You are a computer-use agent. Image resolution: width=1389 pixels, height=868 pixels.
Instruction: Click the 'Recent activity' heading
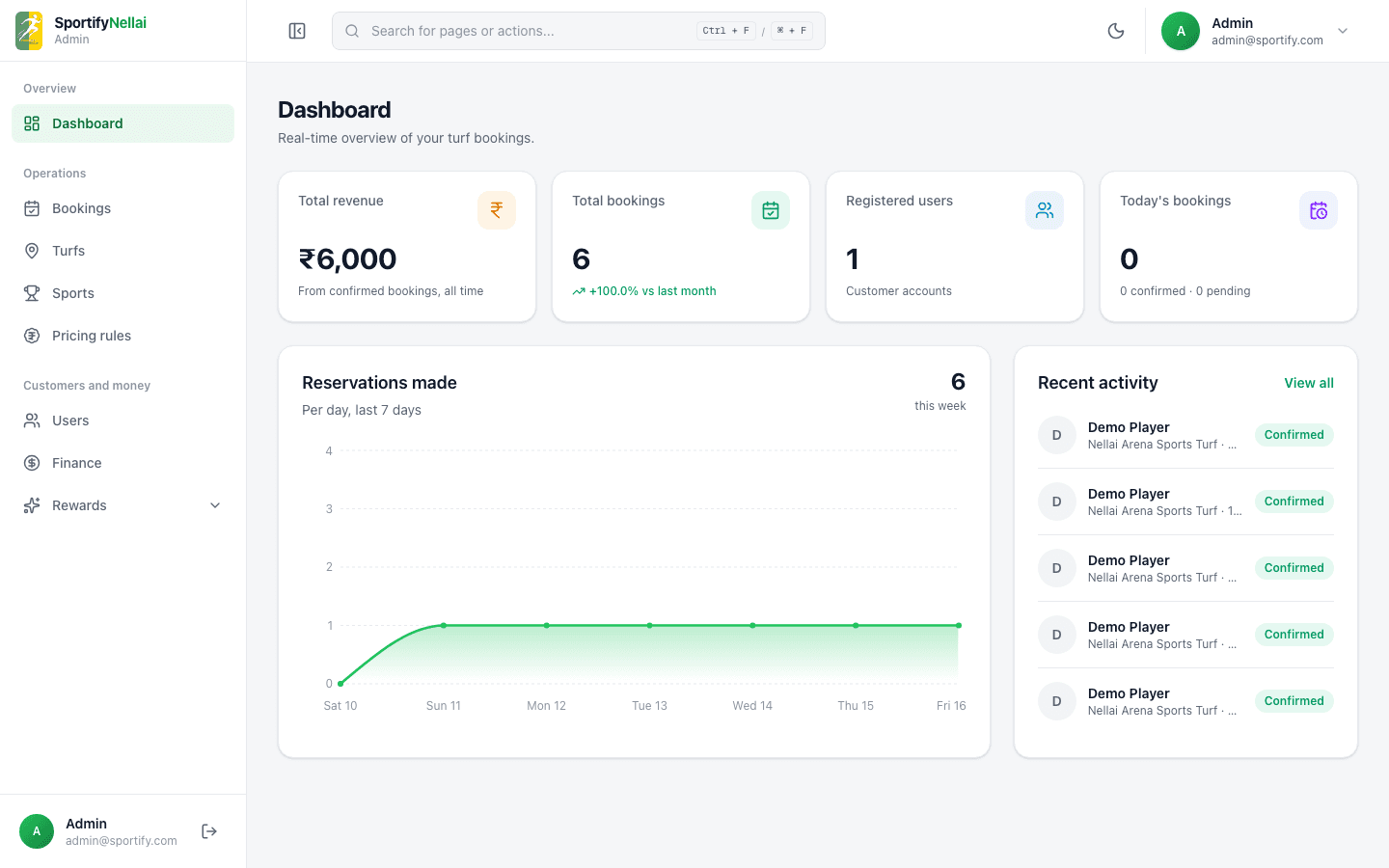point(1098,383)
